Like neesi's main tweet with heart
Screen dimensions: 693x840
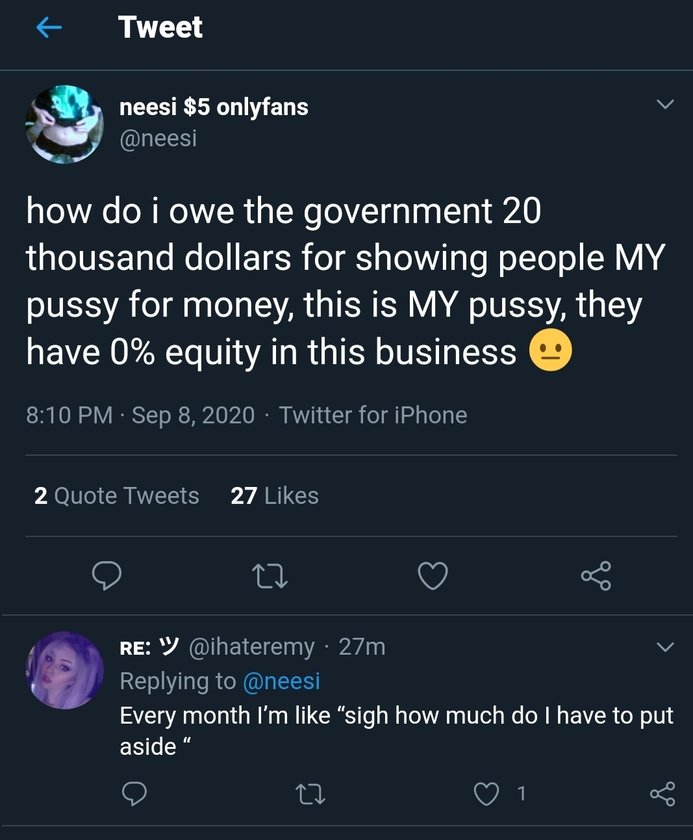[x=432, y=576]
